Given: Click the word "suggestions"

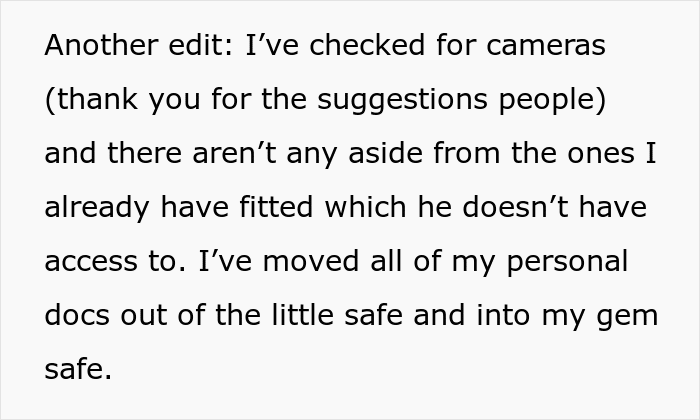Looking at the screenshot, I should click(402, 100).
